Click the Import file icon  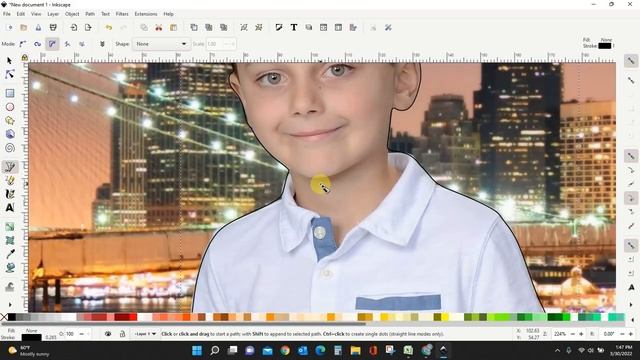[x=73, y=27]
